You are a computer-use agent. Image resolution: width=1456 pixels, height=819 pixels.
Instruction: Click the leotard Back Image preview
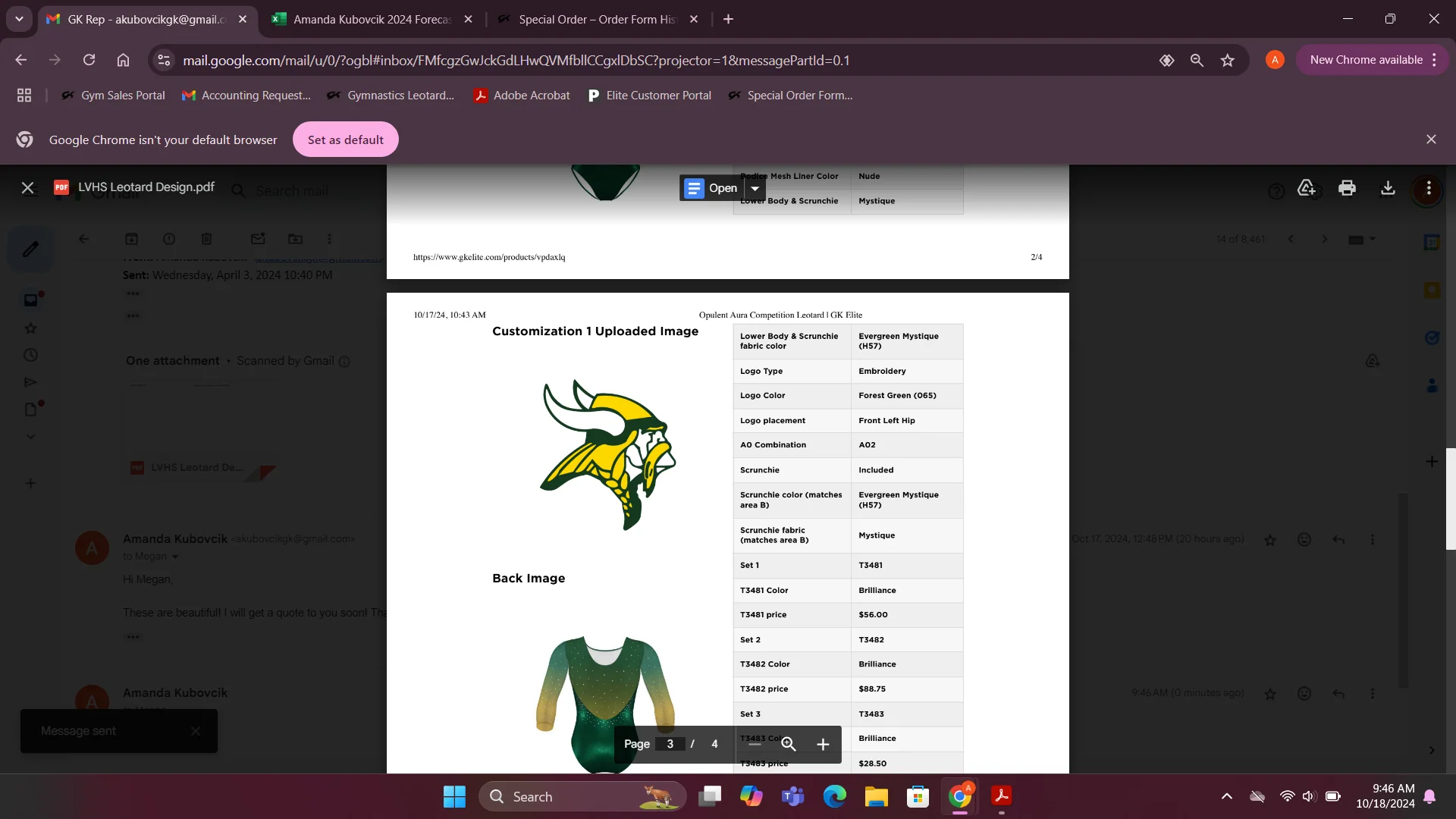tap(605, 704)
